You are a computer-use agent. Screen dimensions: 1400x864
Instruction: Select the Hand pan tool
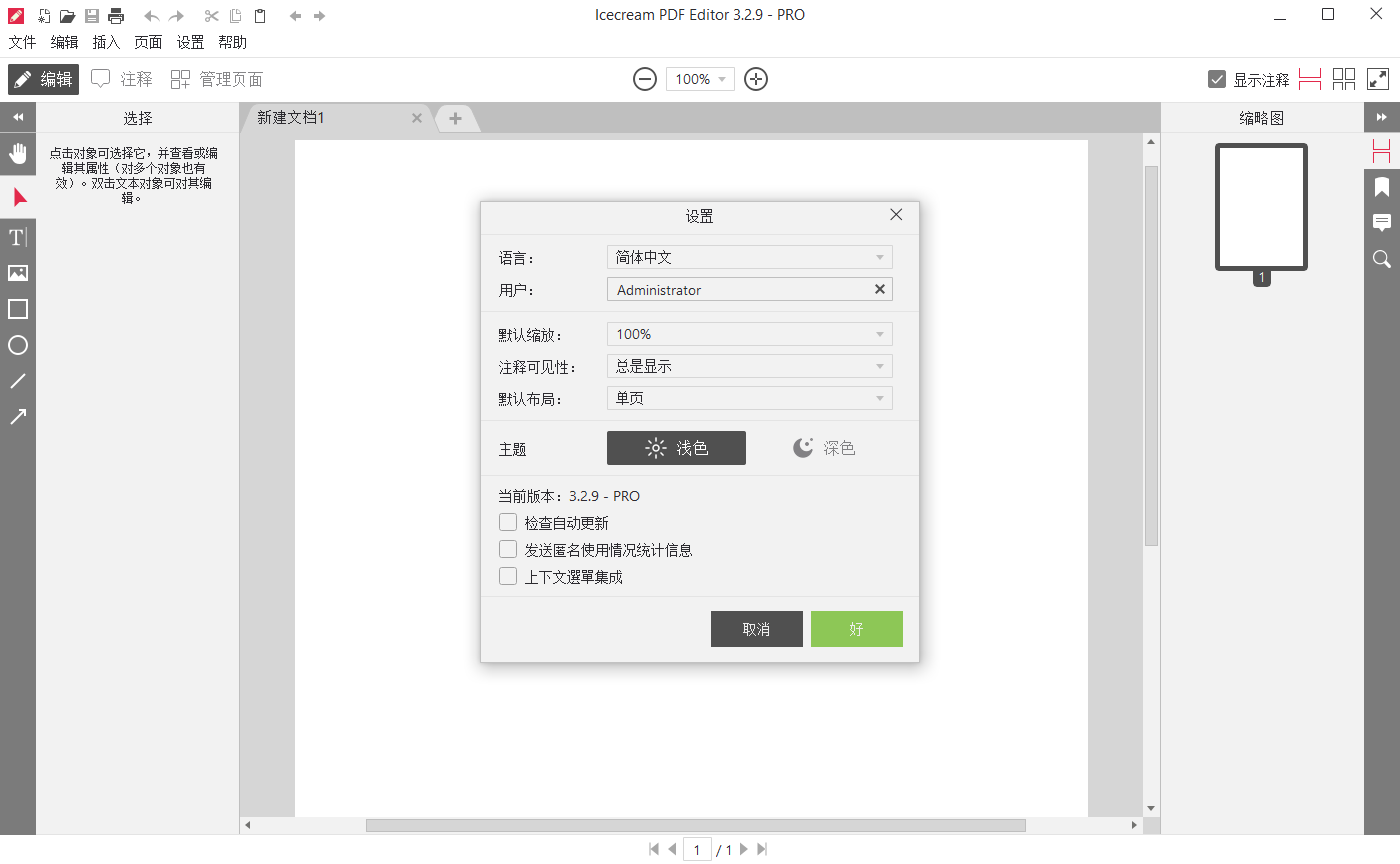click(18, 153)
